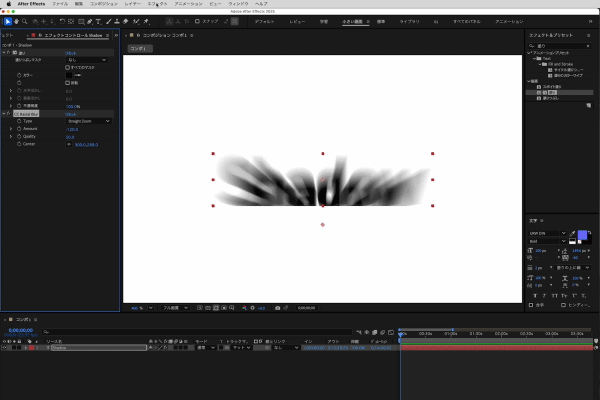The width and height of the screenshot is (600, 400).
Task: Open the Fill Mask dropdown
Action: click(x=86, y=60)
